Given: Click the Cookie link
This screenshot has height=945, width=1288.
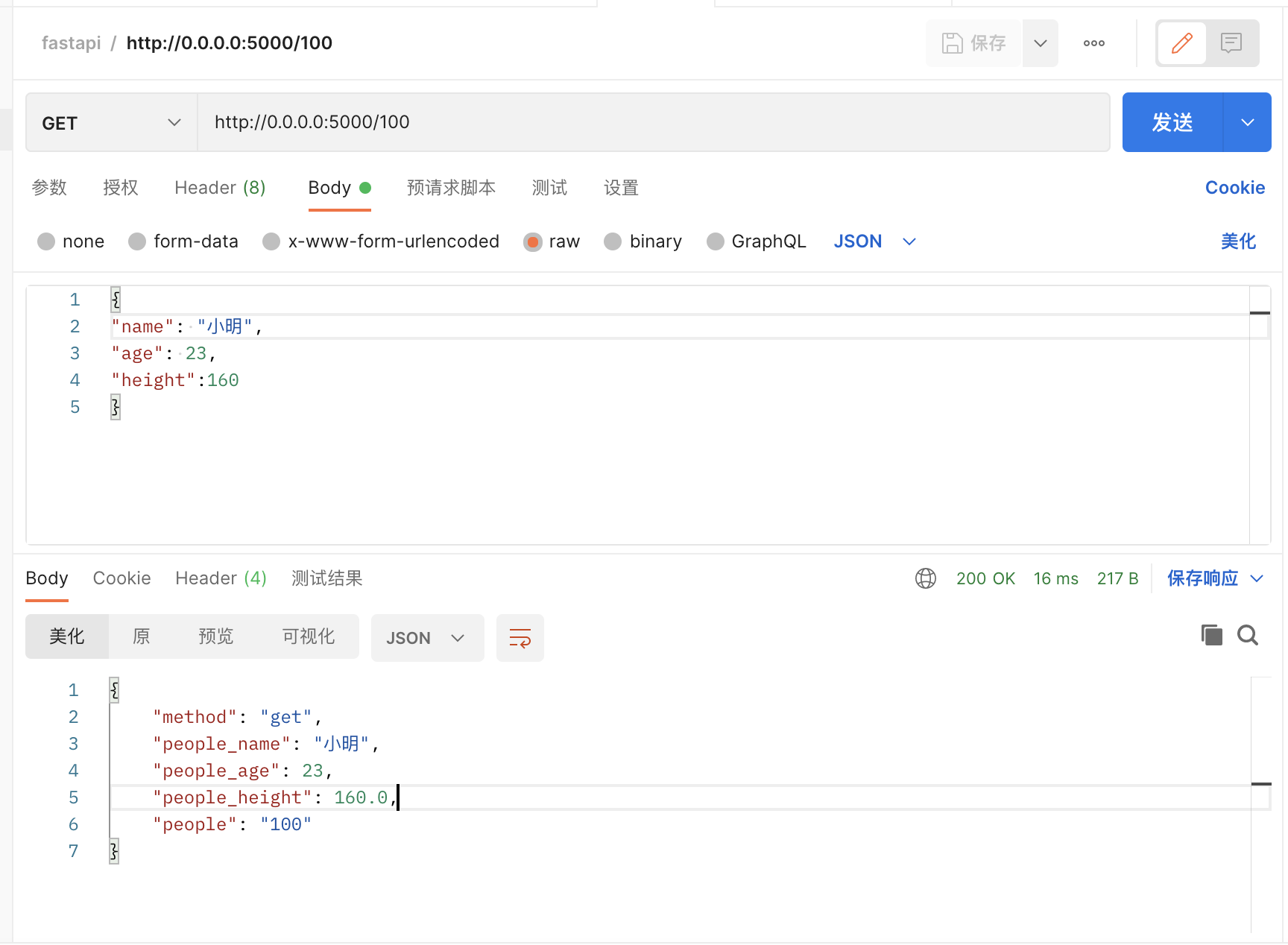Looking at the screenshot, I should tap(1234, 188).
